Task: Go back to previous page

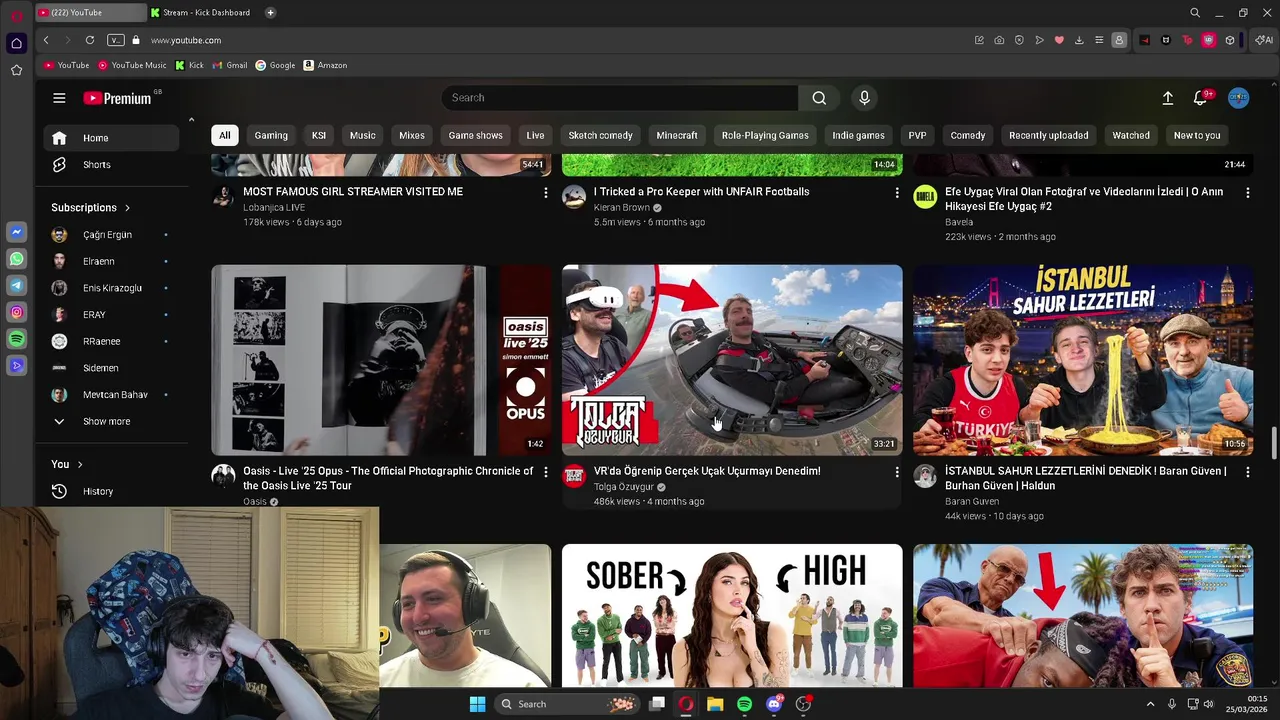Action: [x=46, y=40]
